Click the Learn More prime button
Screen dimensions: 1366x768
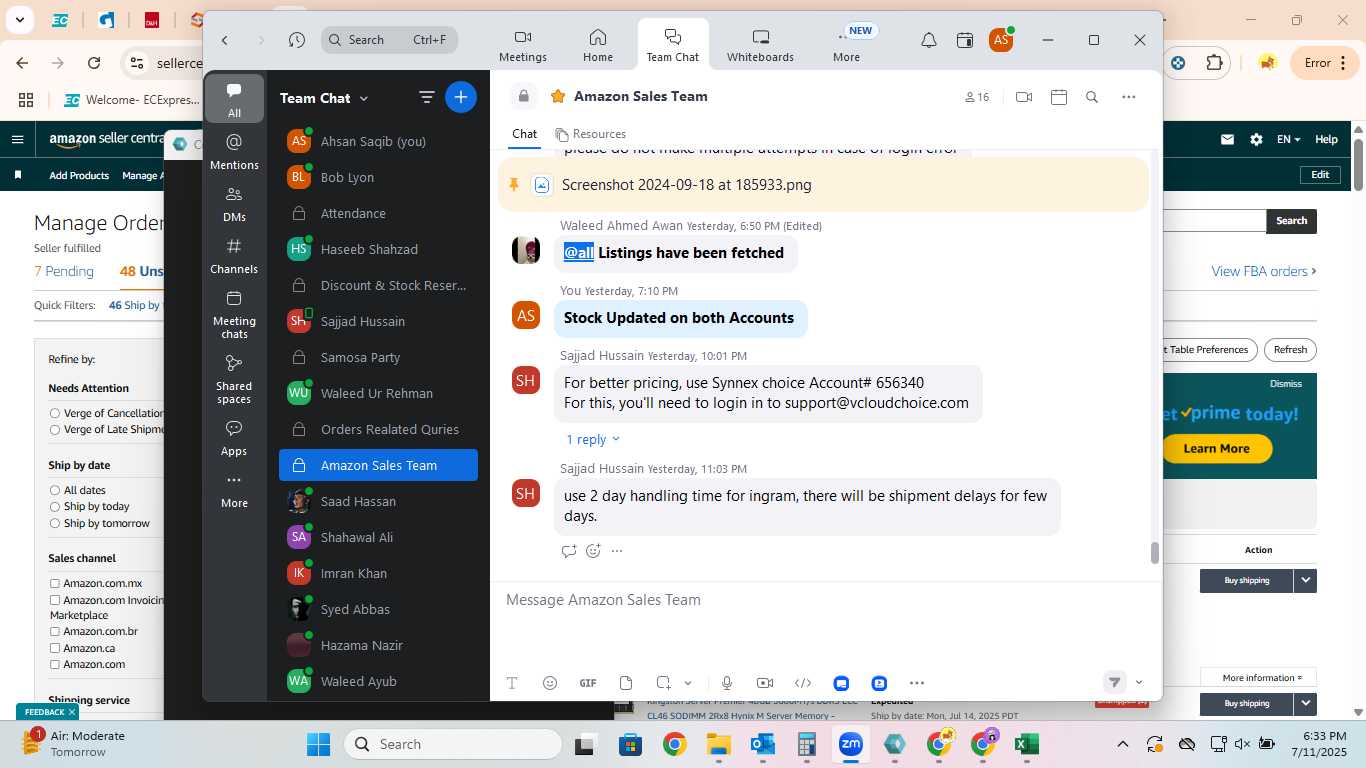tap(1216, 448)
